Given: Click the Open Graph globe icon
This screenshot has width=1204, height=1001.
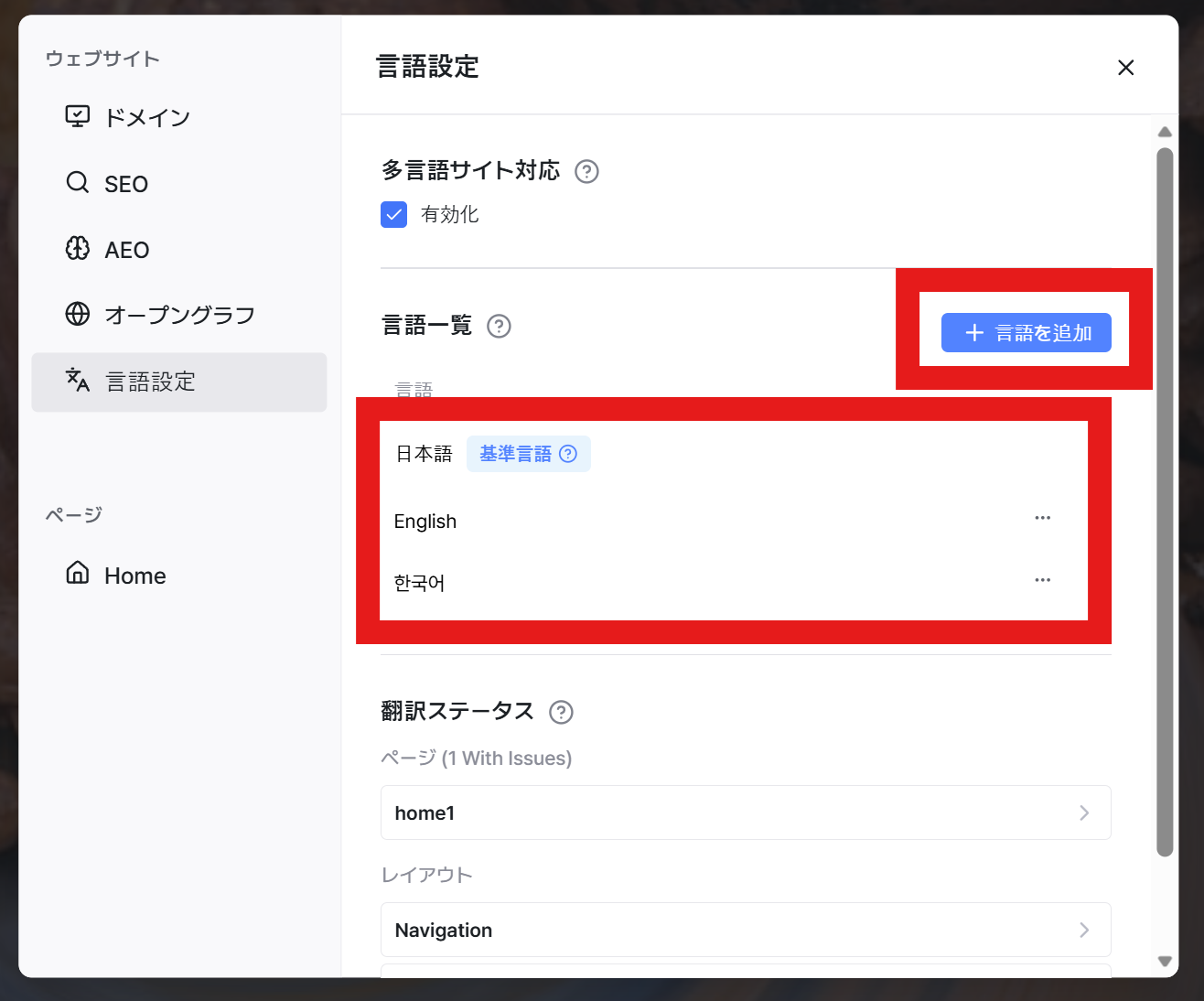Looking at the screenshot, I should [x=78, y=314].
